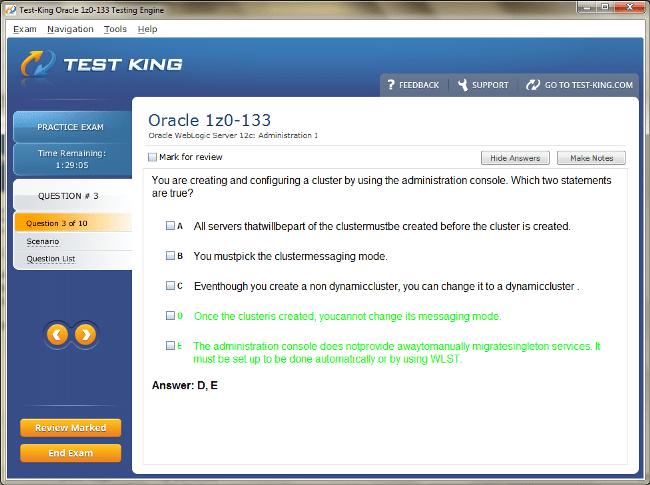This screenshot has height=485, width=650.
Task: Click the Oracle 1z0-133 heading
Action: click(209, 120)
